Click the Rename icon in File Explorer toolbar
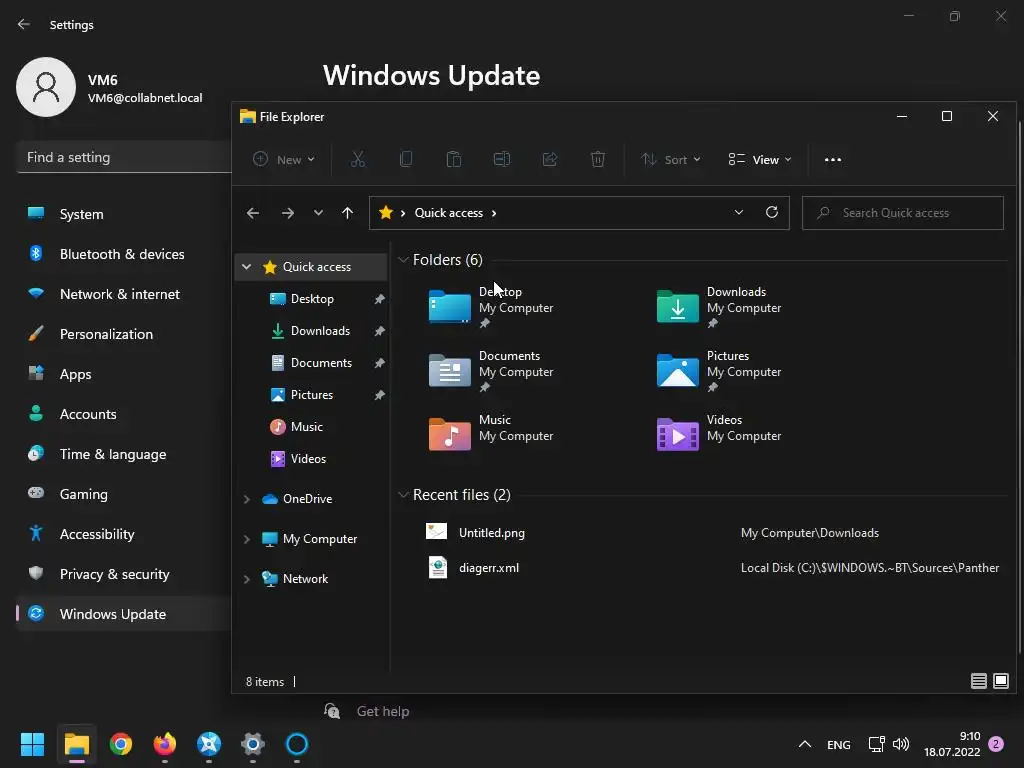The height and width of the screenshot is (768, 1024). coord(502,159)
